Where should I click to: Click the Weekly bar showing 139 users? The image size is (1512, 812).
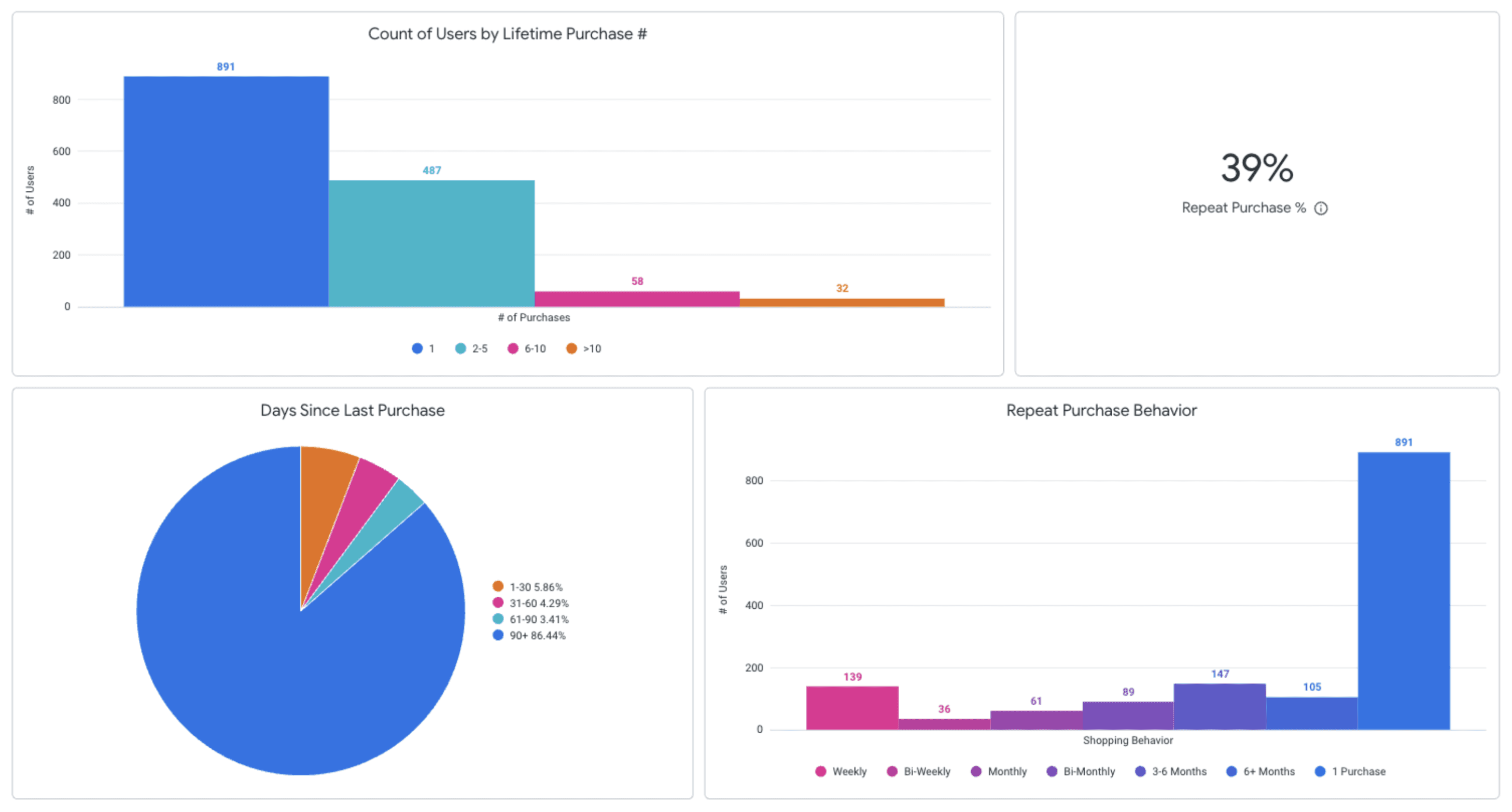[x=852, y=708]
